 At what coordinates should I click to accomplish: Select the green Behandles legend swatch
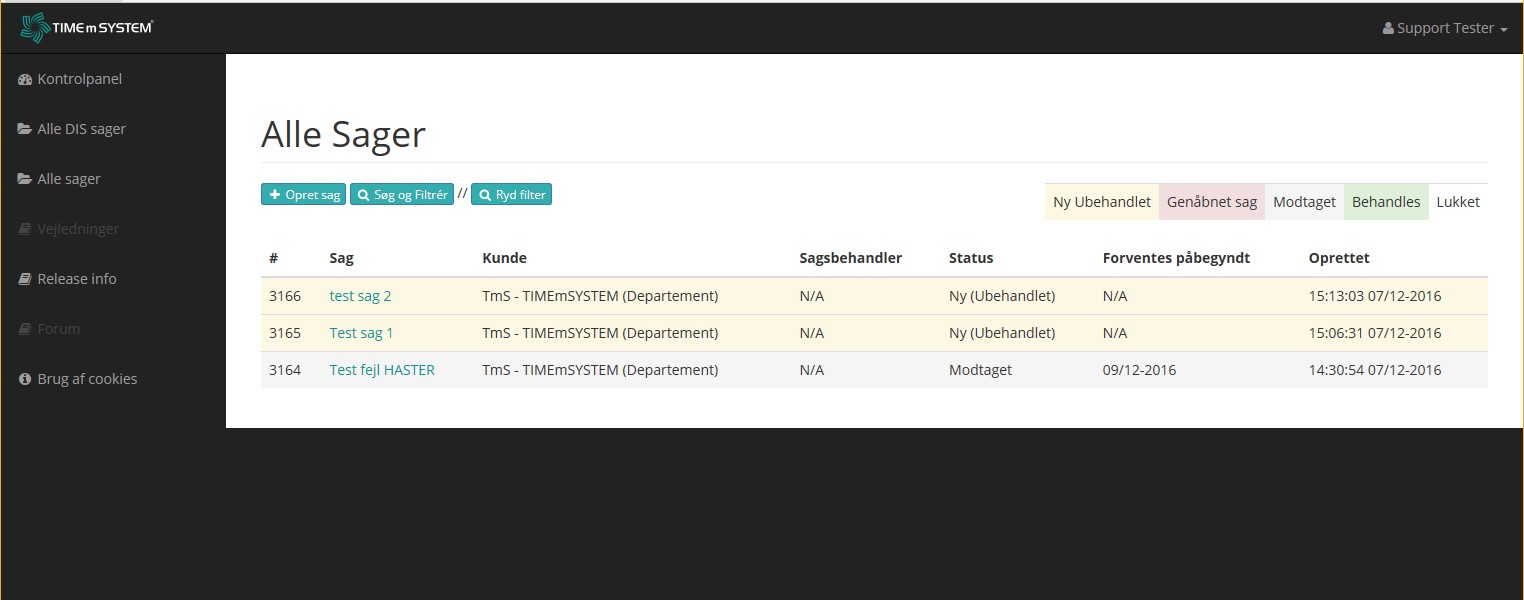click(x=1386, y=202)
